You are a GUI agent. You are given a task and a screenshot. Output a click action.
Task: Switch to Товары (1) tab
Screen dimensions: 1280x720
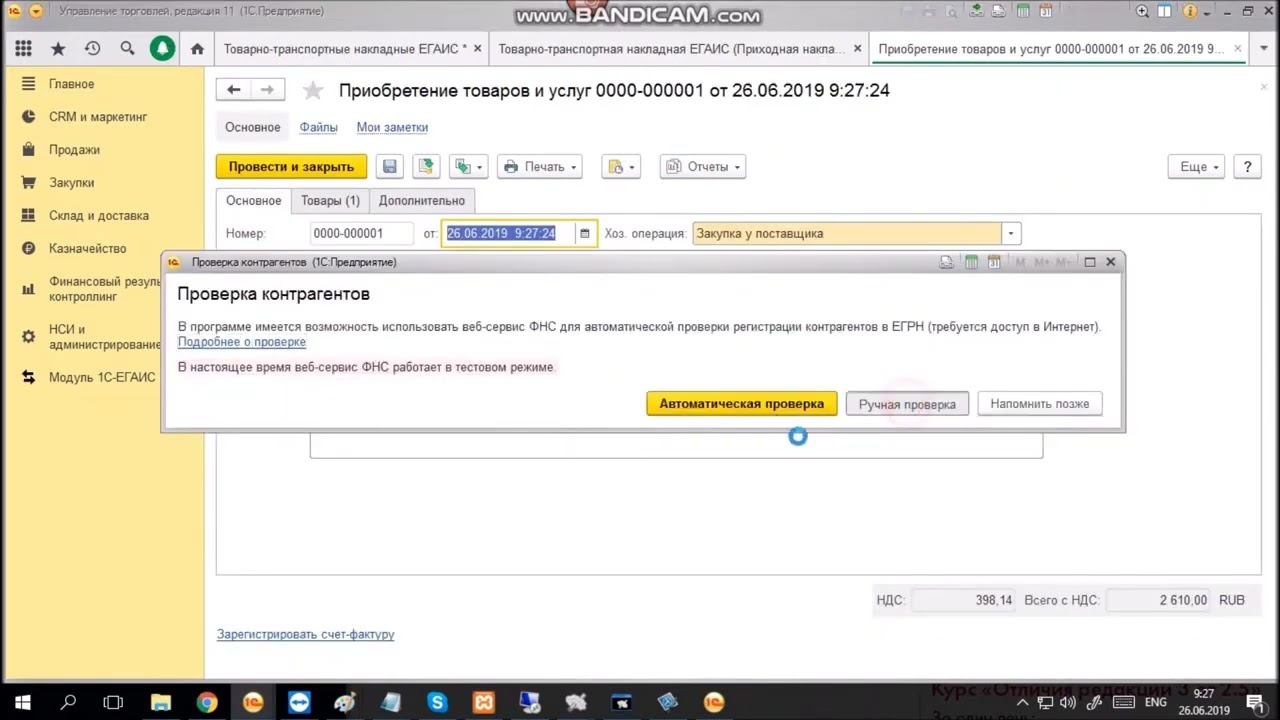click(x=330, y=200)
